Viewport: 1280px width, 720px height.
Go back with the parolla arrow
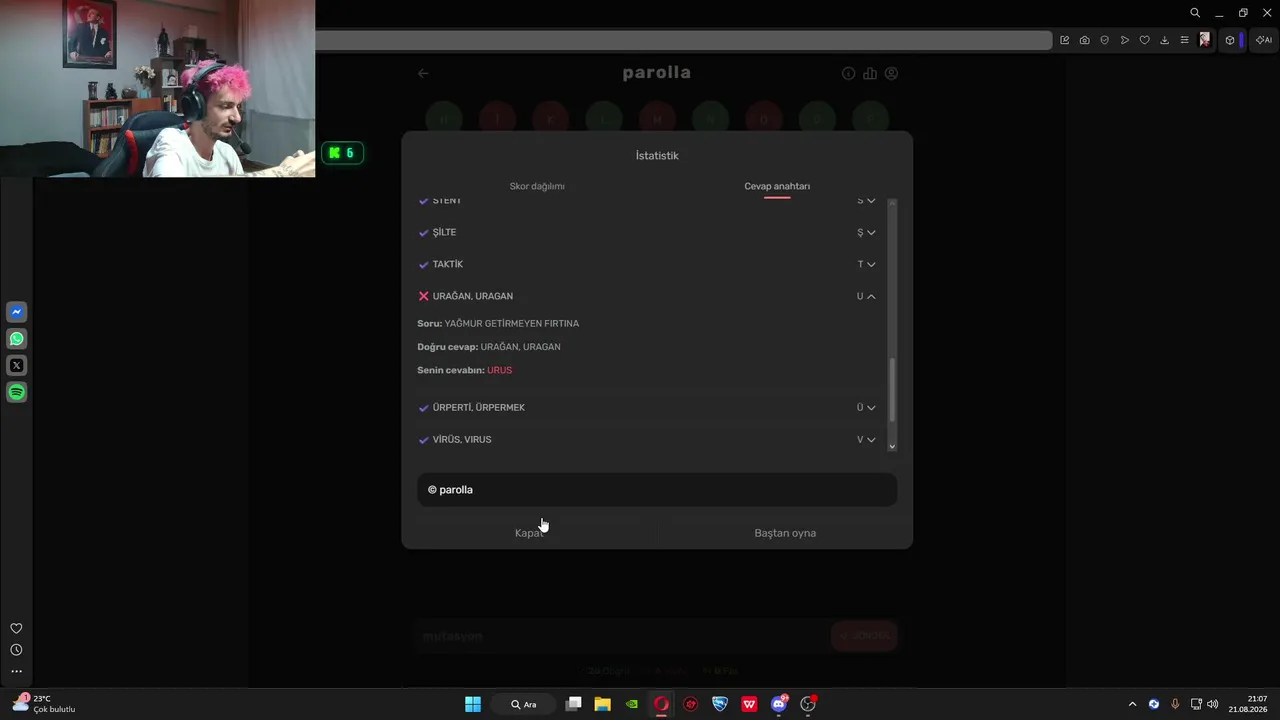[423, 73]
